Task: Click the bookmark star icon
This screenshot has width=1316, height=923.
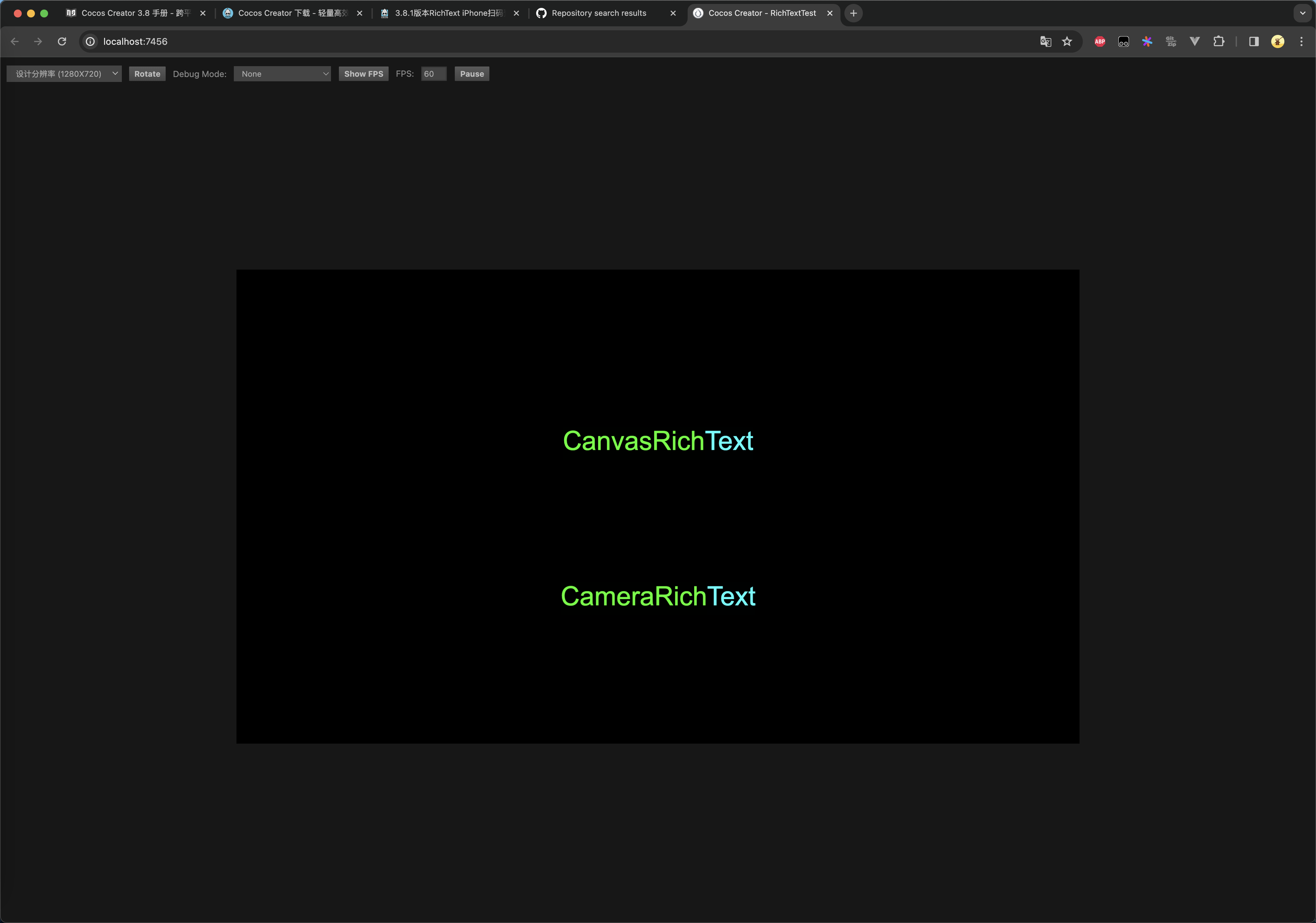Action: (x=1067, y=41)
